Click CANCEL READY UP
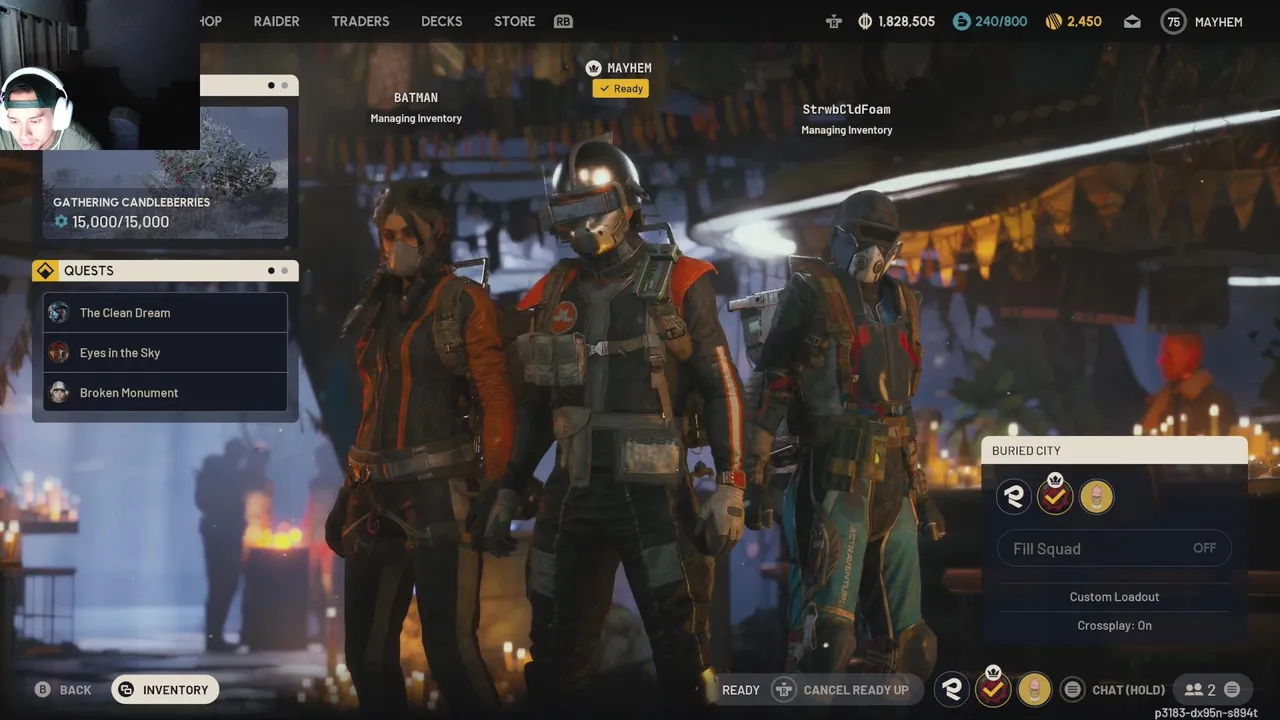 pyautogui.click(x=856, y=690)
